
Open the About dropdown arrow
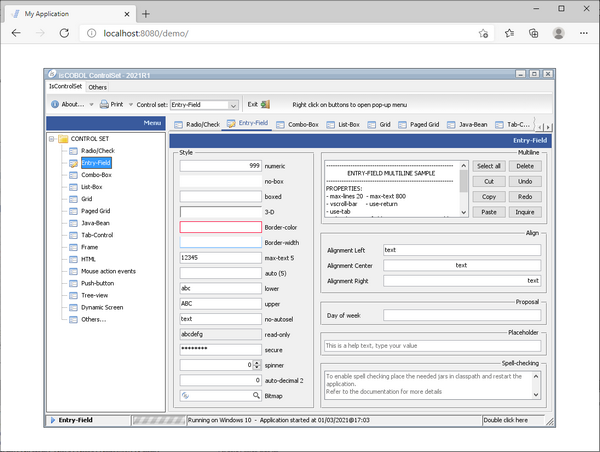coord(91,104)
